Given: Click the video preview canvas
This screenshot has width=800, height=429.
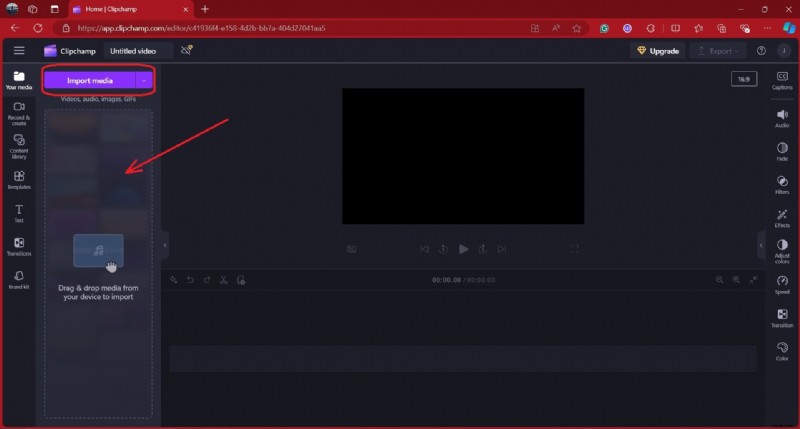Looking at the screenshot, I should pos(463,156).
